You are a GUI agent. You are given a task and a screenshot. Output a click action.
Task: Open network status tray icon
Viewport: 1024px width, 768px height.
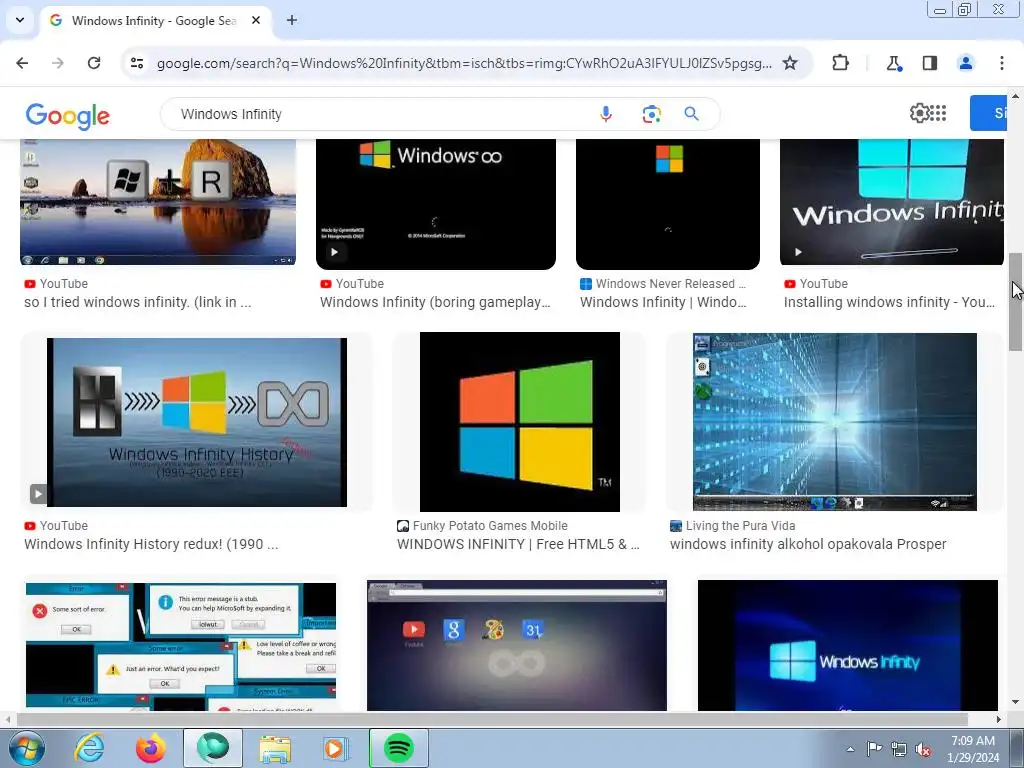tap(899, 749)
